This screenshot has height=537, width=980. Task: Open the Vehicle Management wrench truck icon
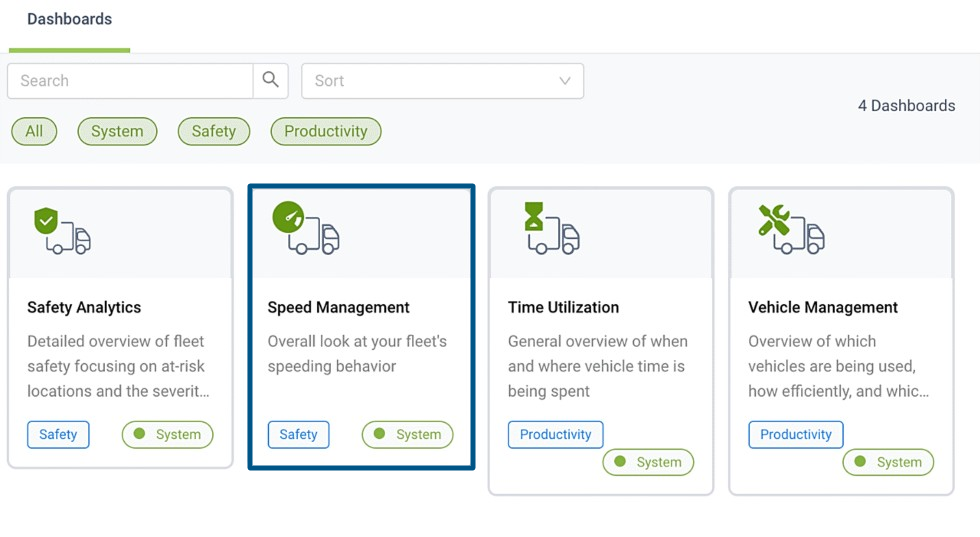click(791, 229)
